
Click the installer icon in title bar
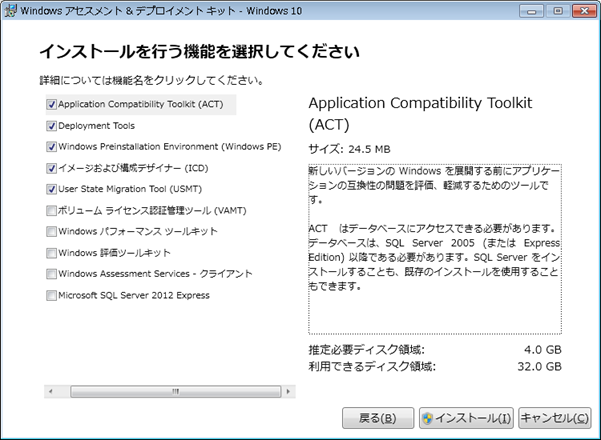pyautogui.click(x=10, y=10)
